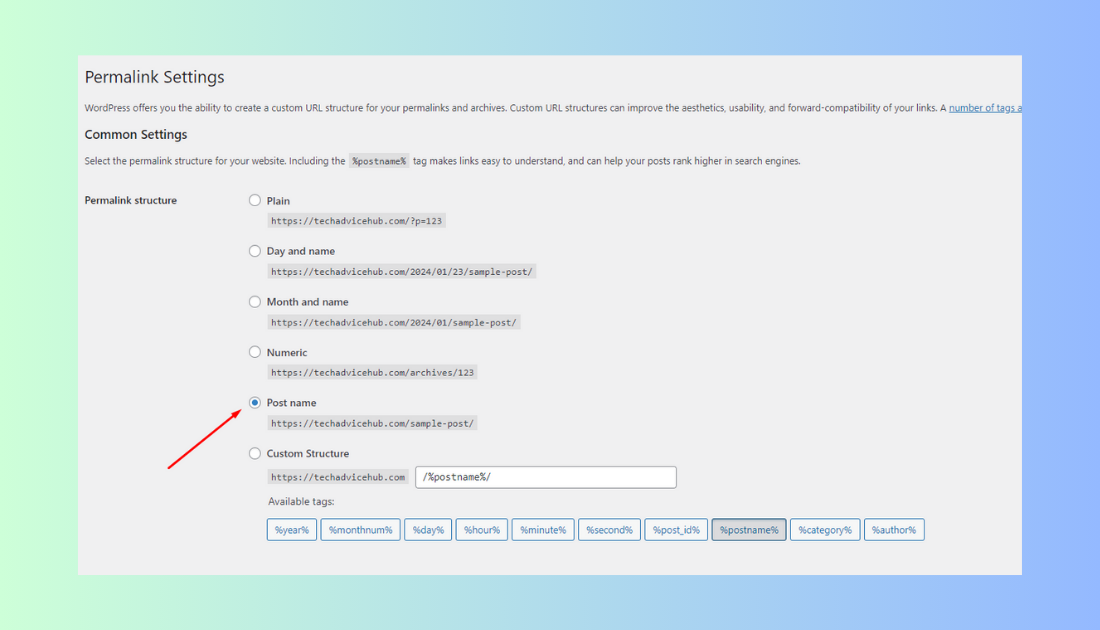Add the %category% tag
Image resolution: width=1100 pixels, height=630 pixels.
(x=825, y=530)
